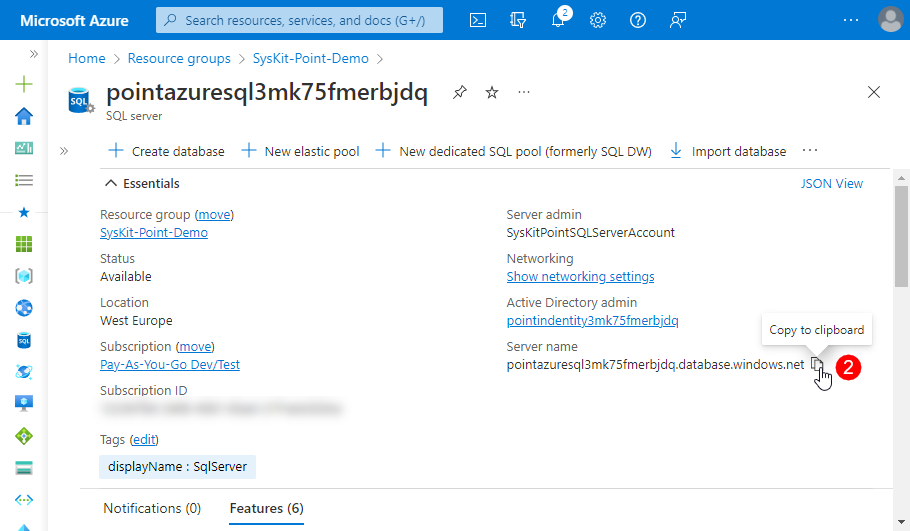Screen dimensions: 910x531
Task: Click edit link next to Tags
Action: 144,439
